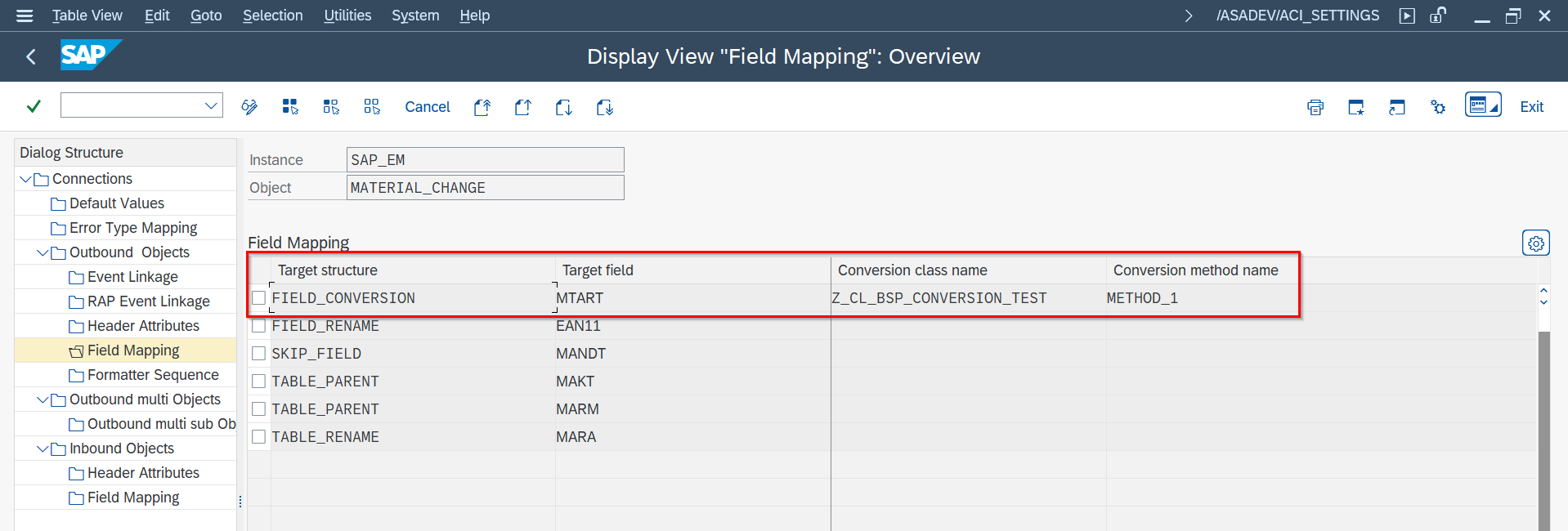Click the Conversion class name column header
This screenshot has height=531, width=1568.
coord(969,270)
